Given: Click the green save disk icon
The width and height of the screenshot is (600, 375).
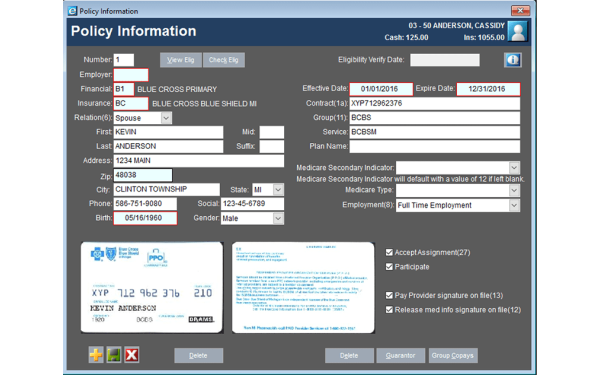Looking at the screenshot, I should pos(114,355).
